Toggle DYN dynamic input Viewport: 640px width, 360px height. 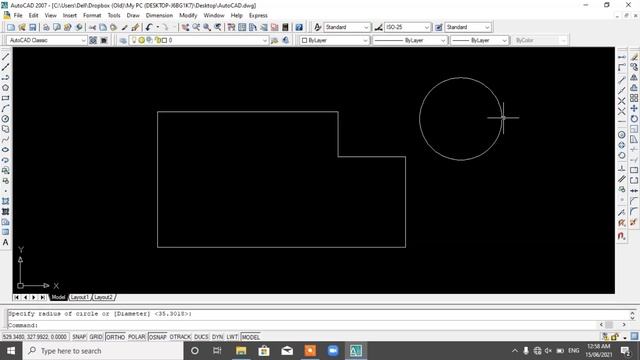(217, 337)
